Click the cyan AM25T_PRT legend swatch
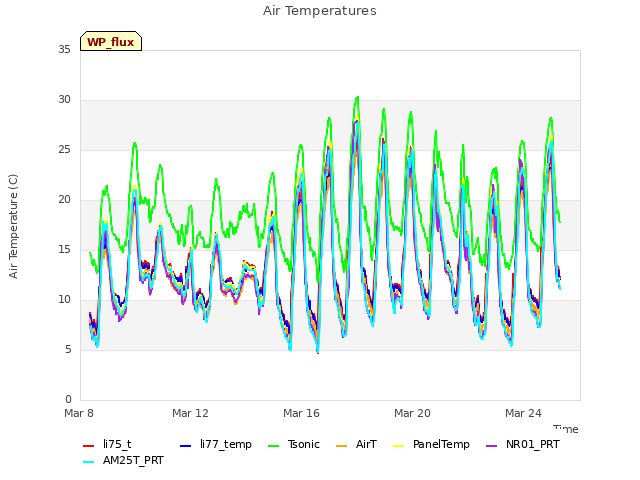 [x=89, y=462]
